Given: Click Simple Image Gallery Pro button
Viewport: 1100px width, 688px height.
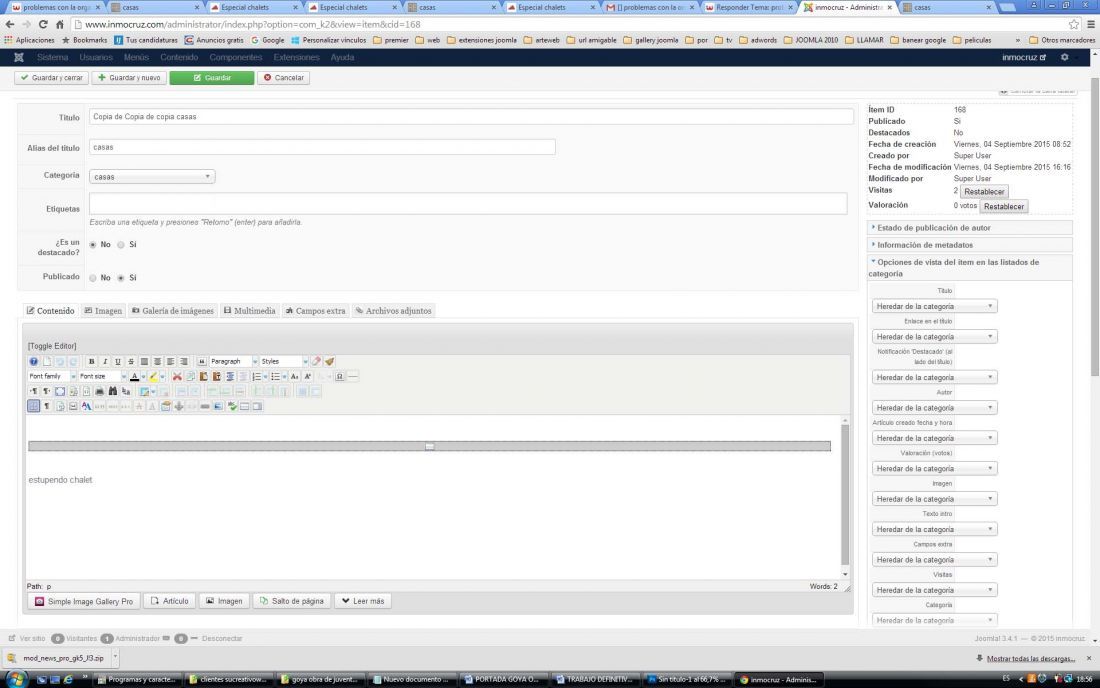Looking at the screenshot, I should pos(83,601).
